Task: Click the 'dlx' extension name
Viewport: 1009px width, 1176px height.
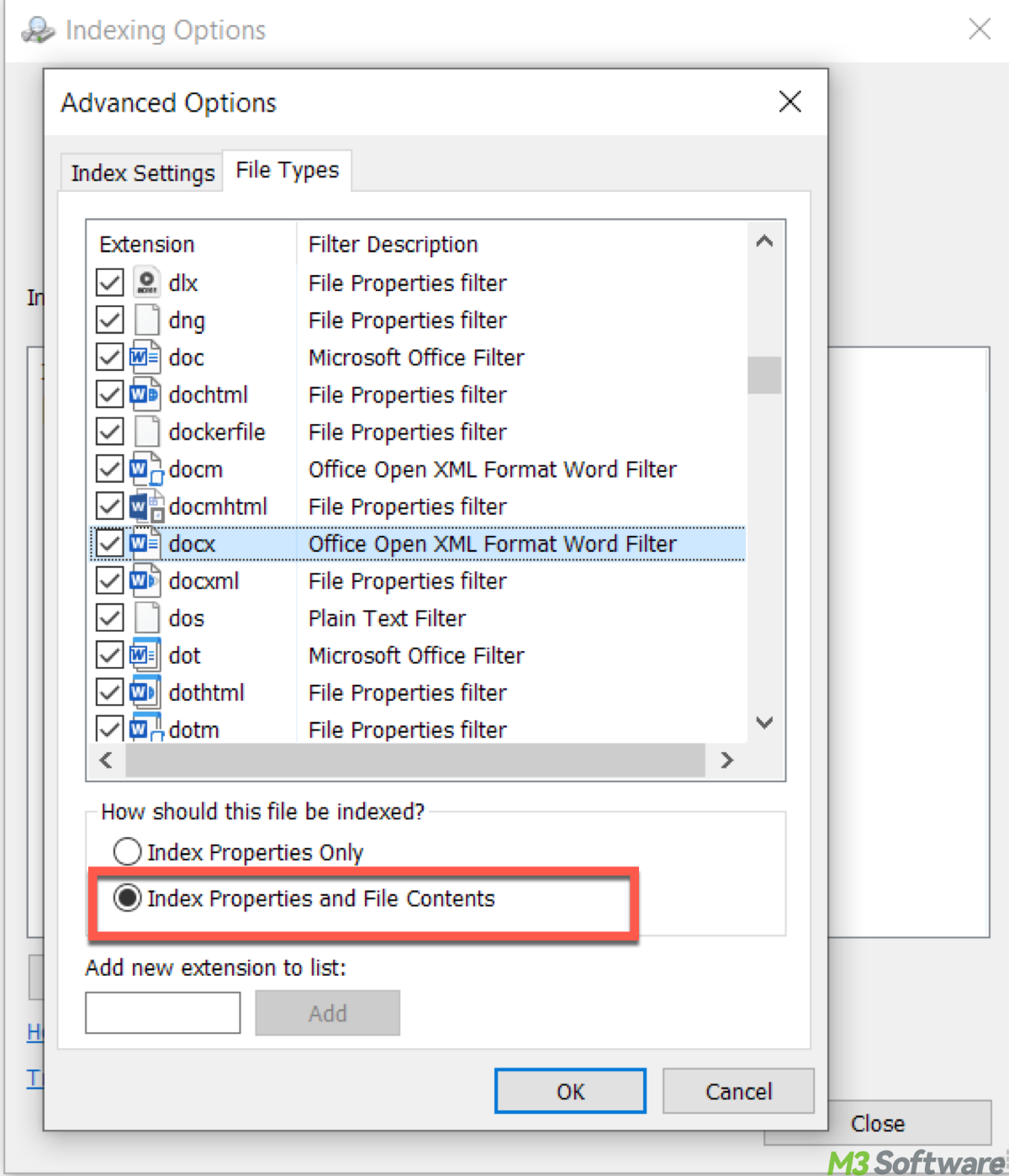Action: point(183,283)
